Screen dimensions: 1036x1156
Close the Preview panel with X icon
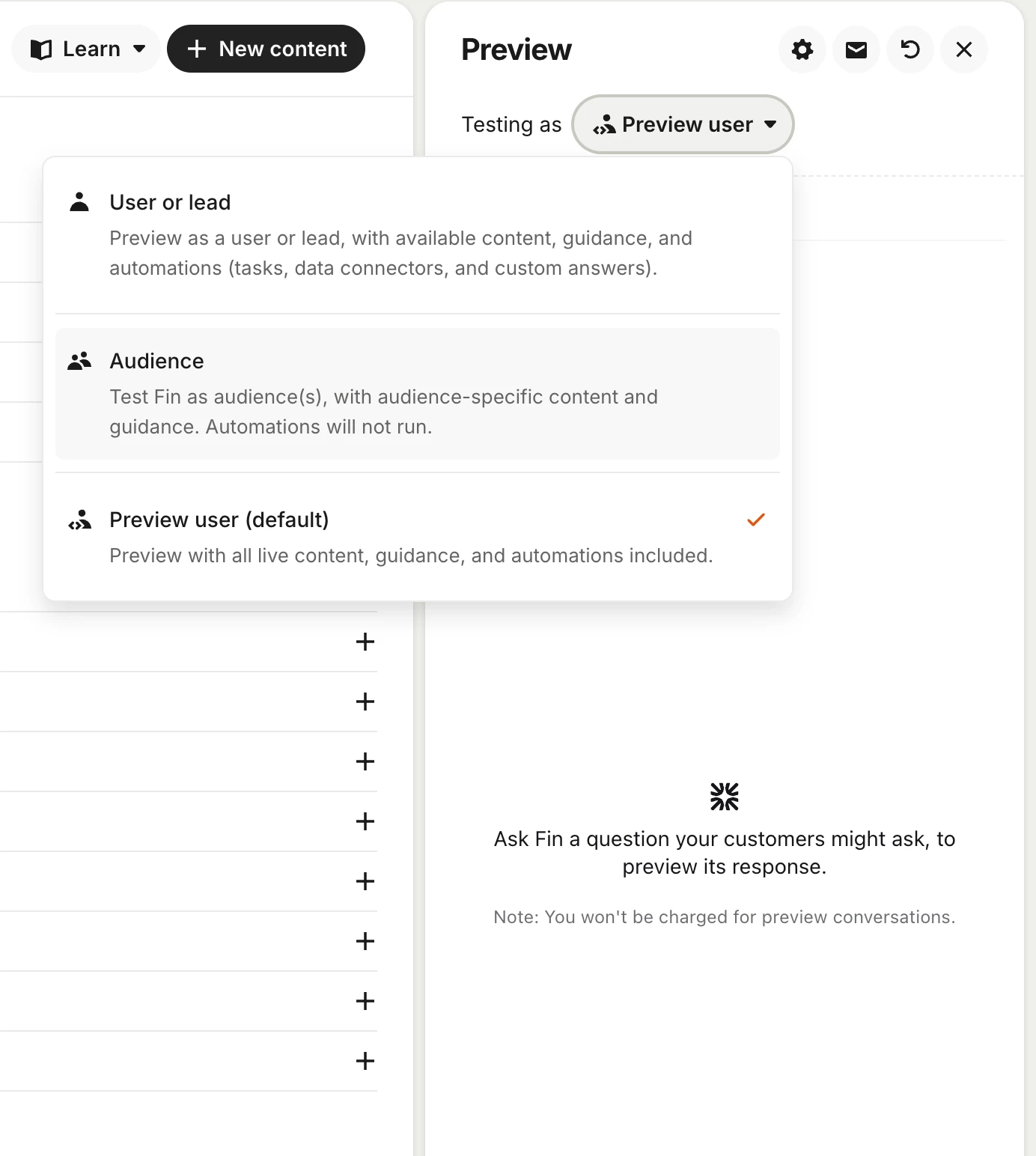(x=964, y=49)
